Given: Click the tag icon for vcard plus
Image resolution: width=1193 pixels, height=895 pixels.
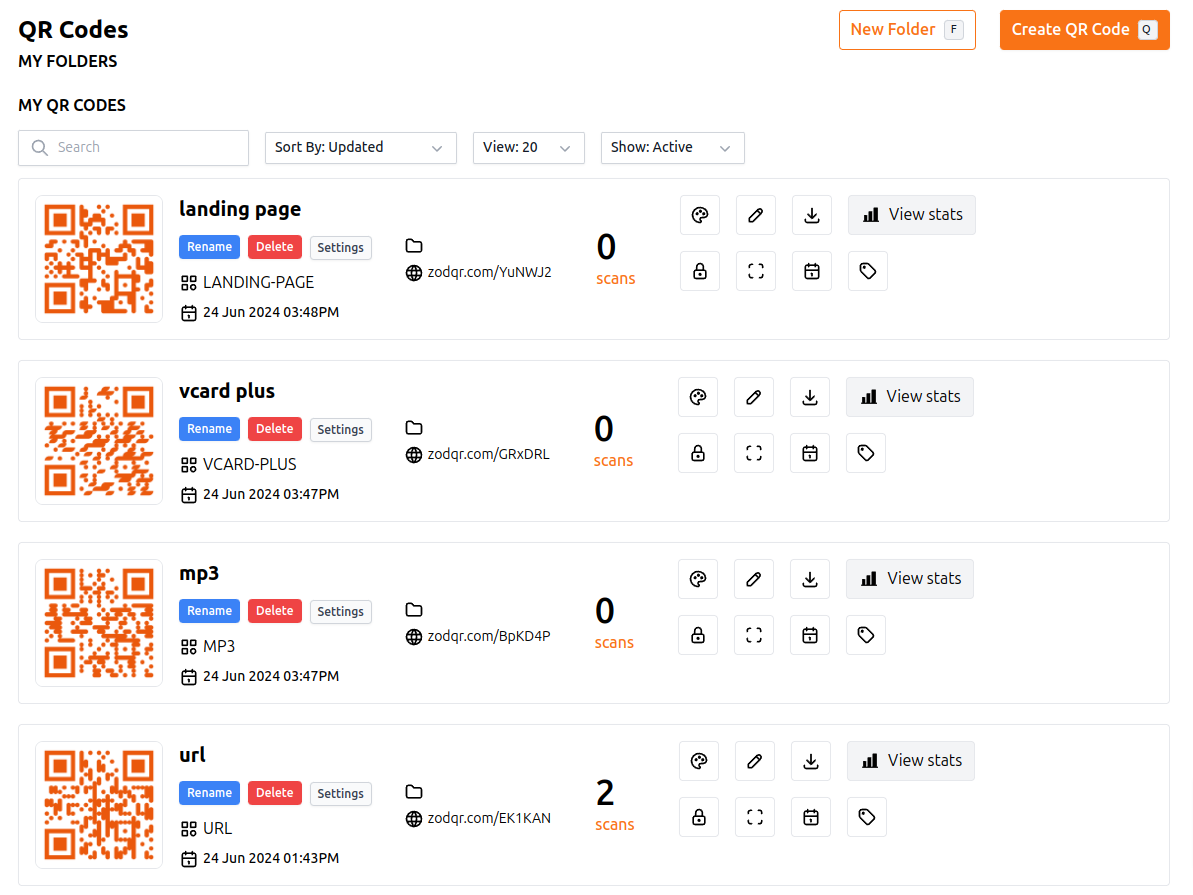Looking at the screenshot, I should point(866,453).
